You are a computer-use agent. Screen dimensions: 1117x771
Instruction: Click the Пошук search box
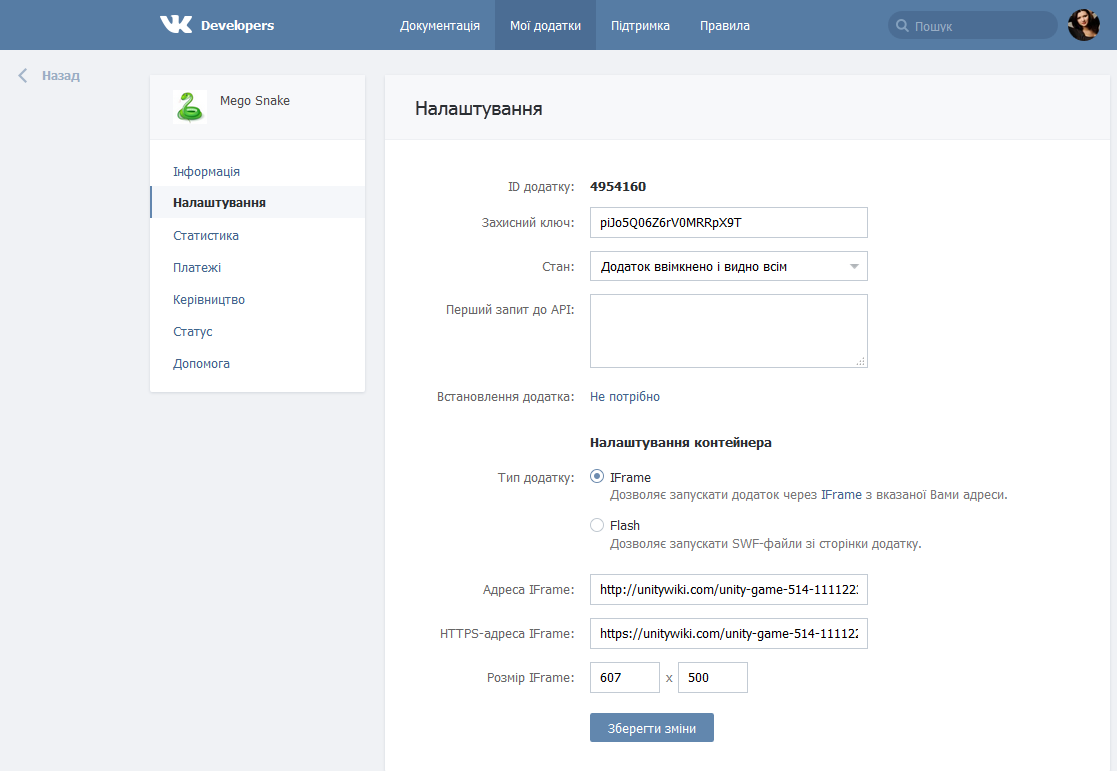click(980, 26)
